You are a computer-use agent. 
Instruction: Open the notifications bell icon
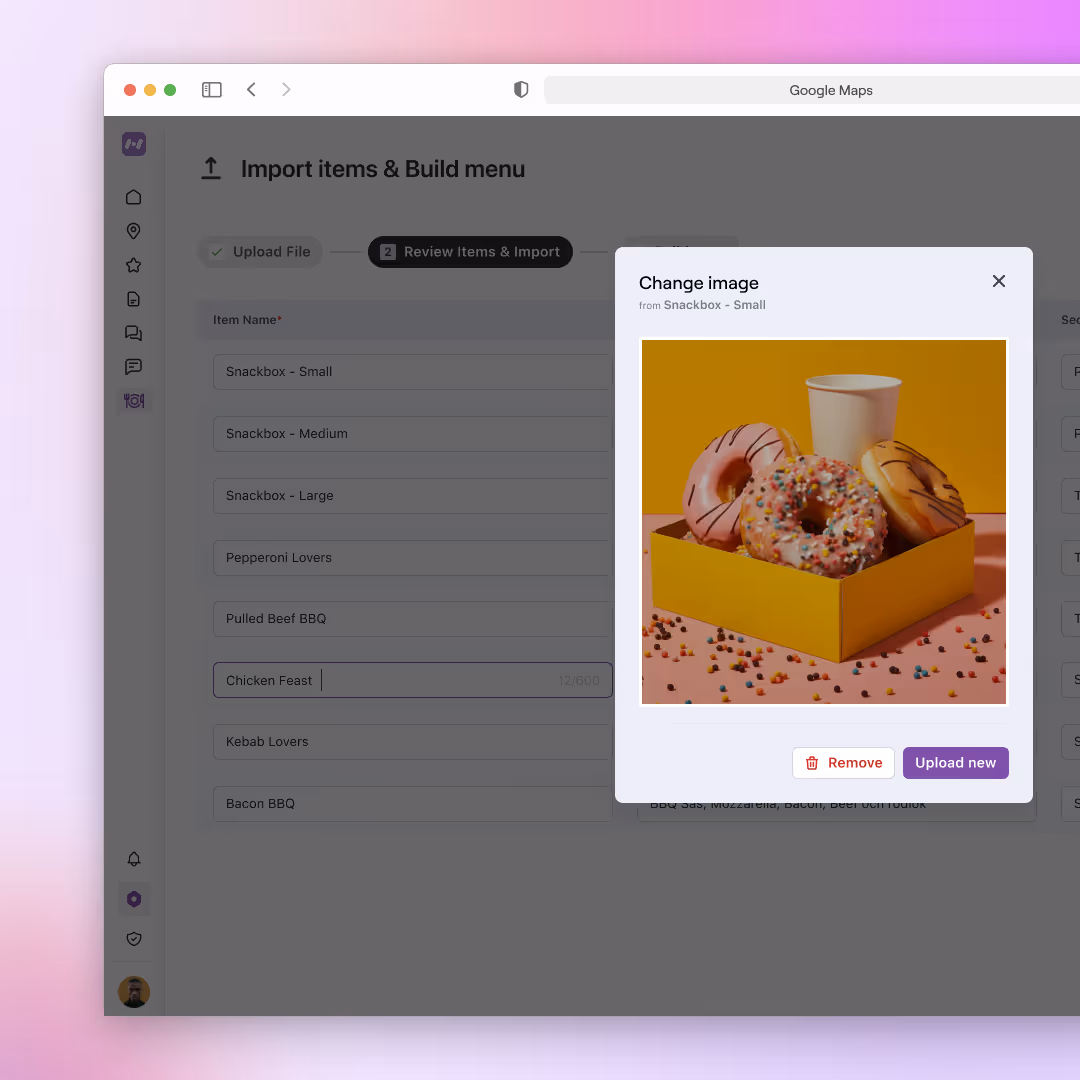click(x=134, y=859)
